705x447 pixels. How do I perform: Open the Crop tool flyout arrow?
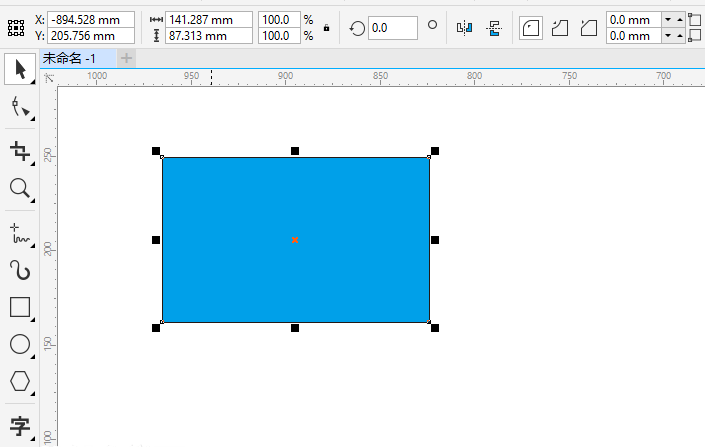(x=32, y=164)
